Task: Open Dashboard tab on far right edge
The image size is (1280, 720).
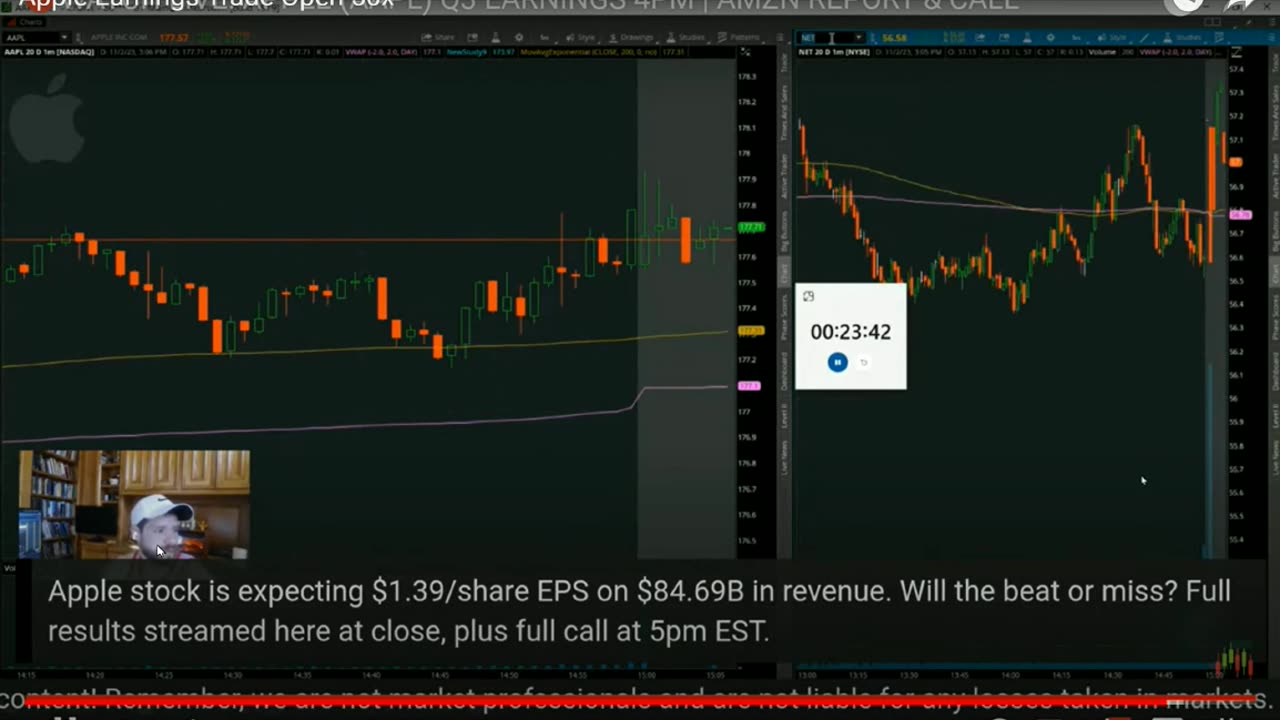Action: [x=1275, y=372]
